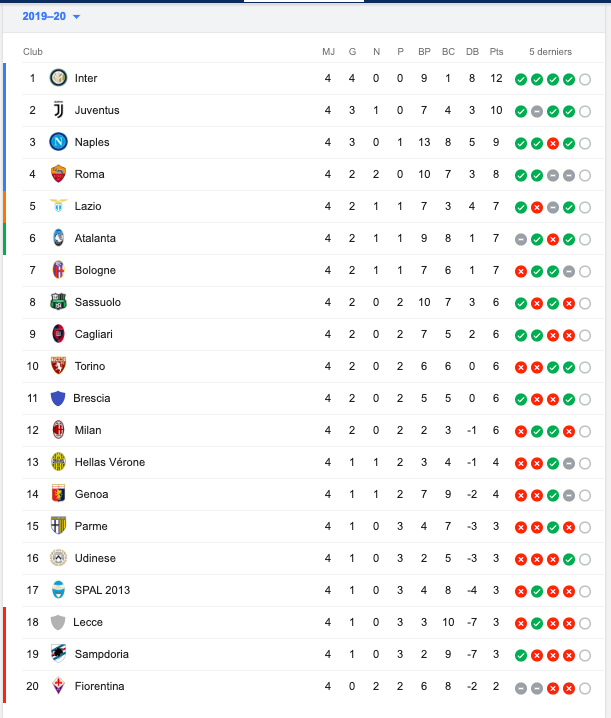Viewport: 611px width, 718px height.
Task: Click the Milan club crest
Action: point(58,430)
